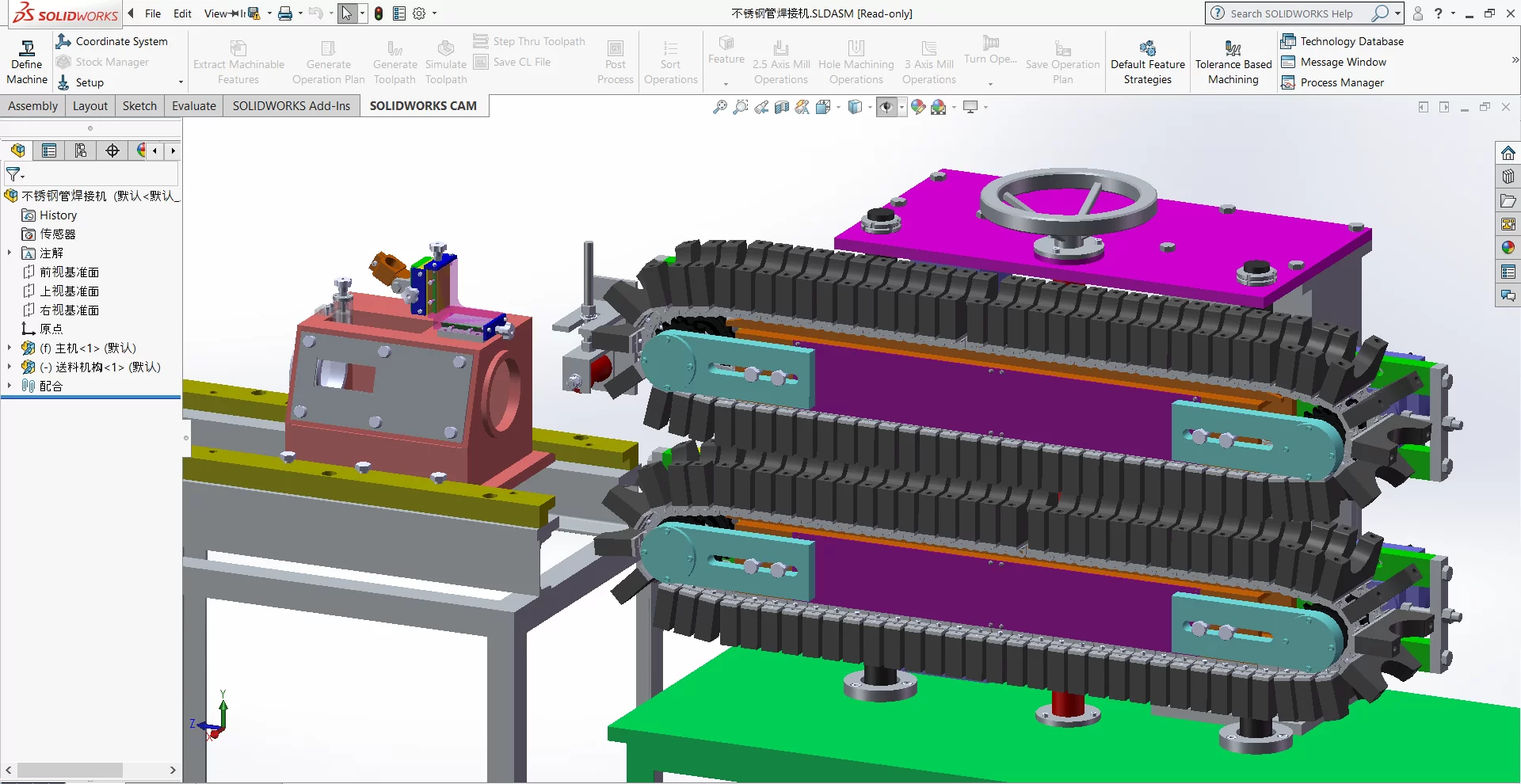Open SOLIDWORKS Resources home in task pane
The width and height of the screenshot is (1521, 784).
coord(1508,153)
